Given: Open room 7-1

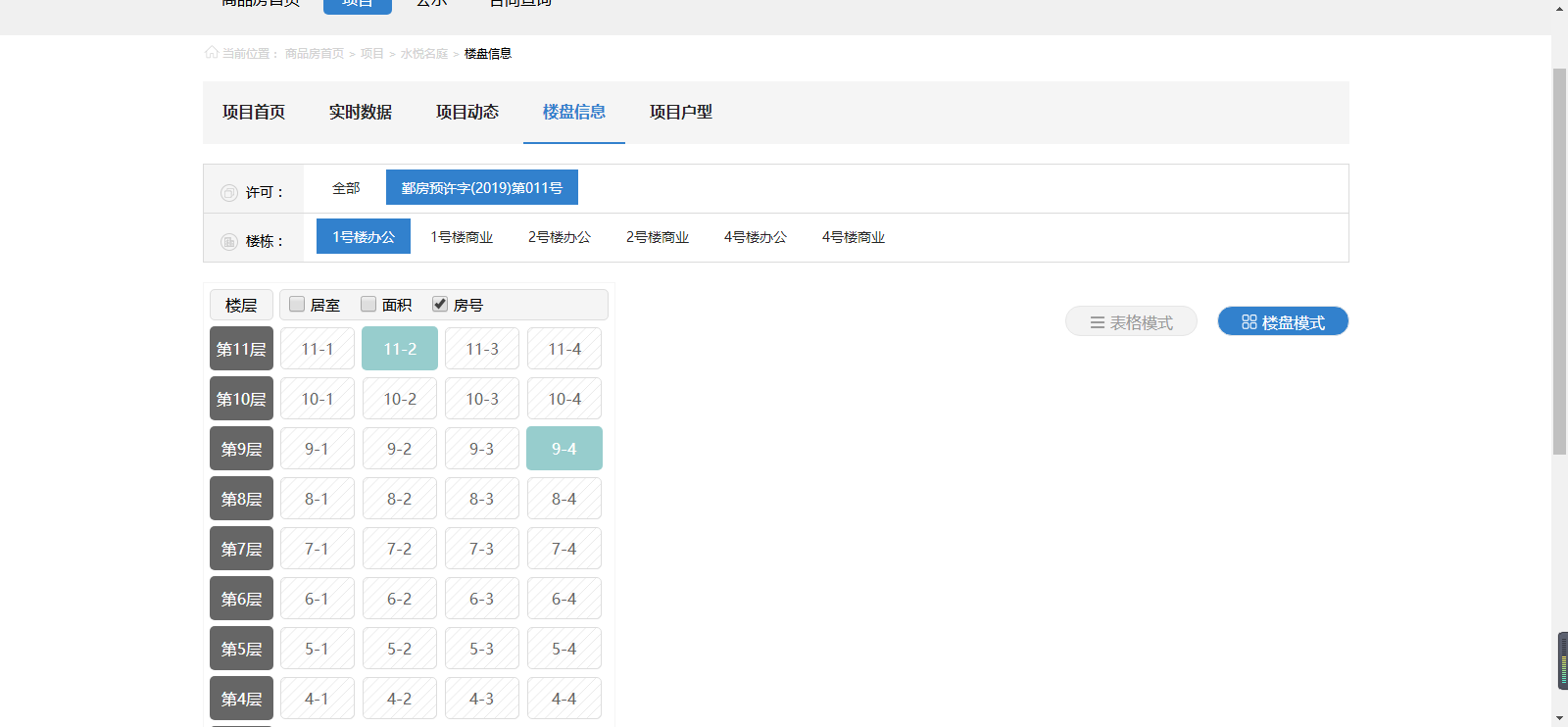Looking at the screenshot, I should pyautogui.click(x=318, y=549).
